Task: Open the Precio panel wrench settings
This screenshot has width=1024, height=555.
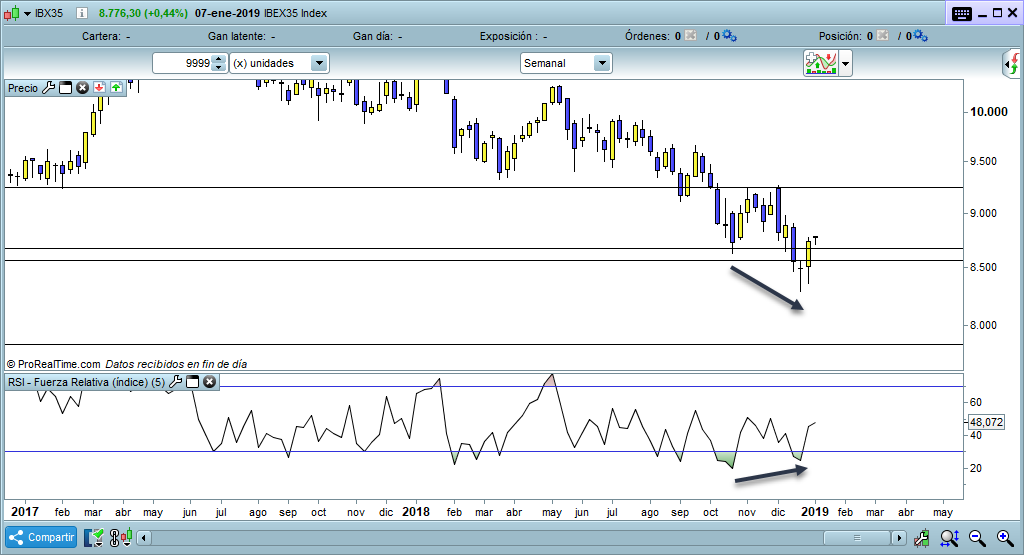Action: (x=48, y=88)
